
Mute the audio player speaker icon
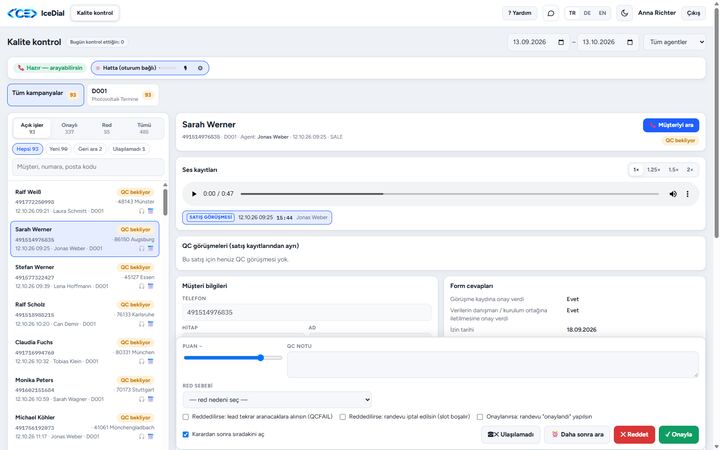pos(673,194)
